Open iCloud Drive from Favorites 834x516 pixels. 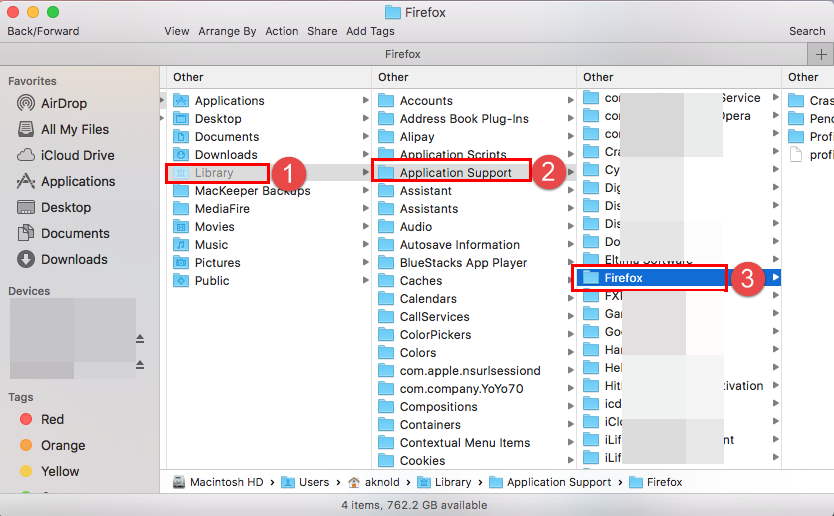[x=65, y=155]
